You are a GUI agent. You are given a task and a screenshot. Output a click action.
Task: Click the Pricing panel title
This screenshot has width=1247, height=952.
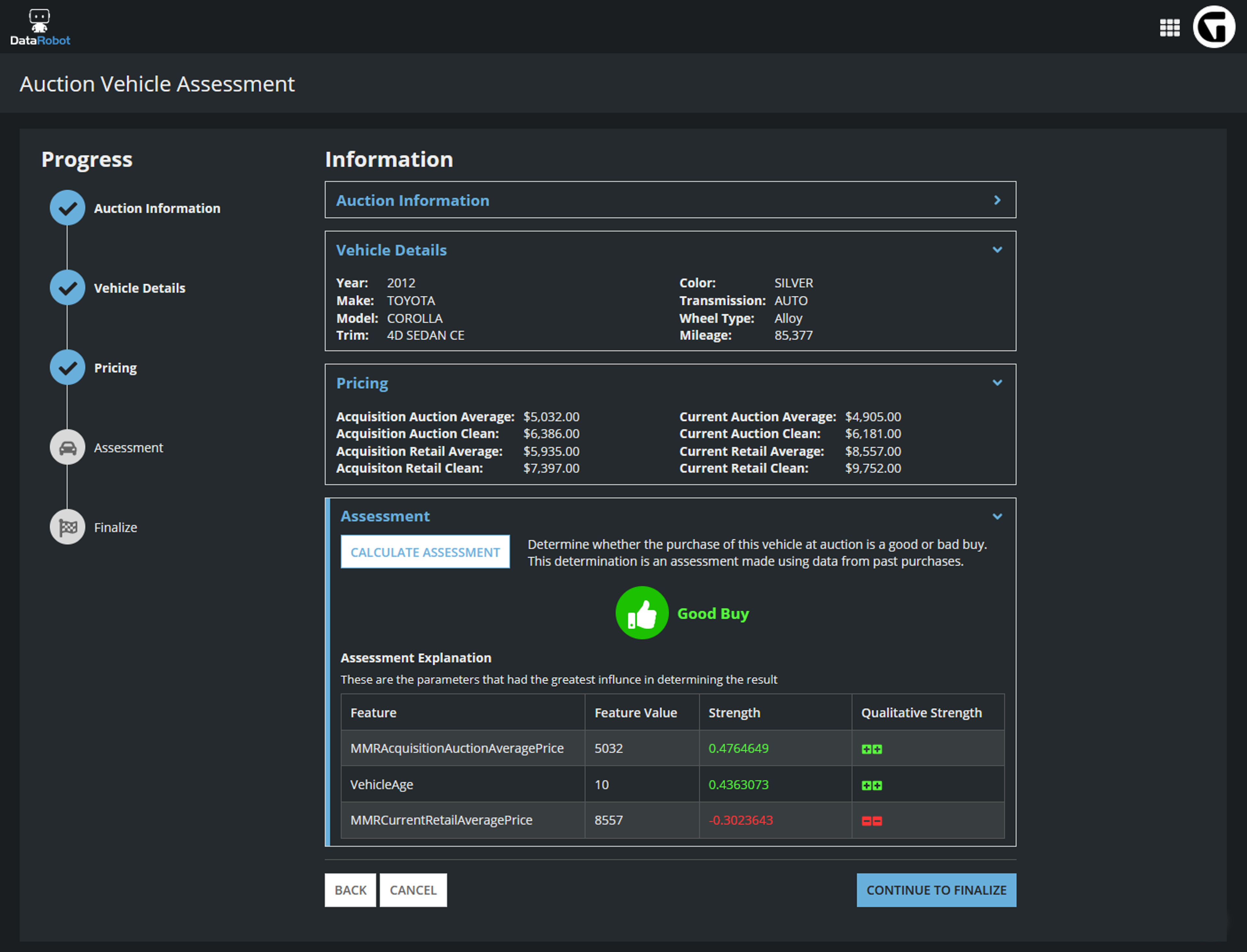(x=362, y=384)
